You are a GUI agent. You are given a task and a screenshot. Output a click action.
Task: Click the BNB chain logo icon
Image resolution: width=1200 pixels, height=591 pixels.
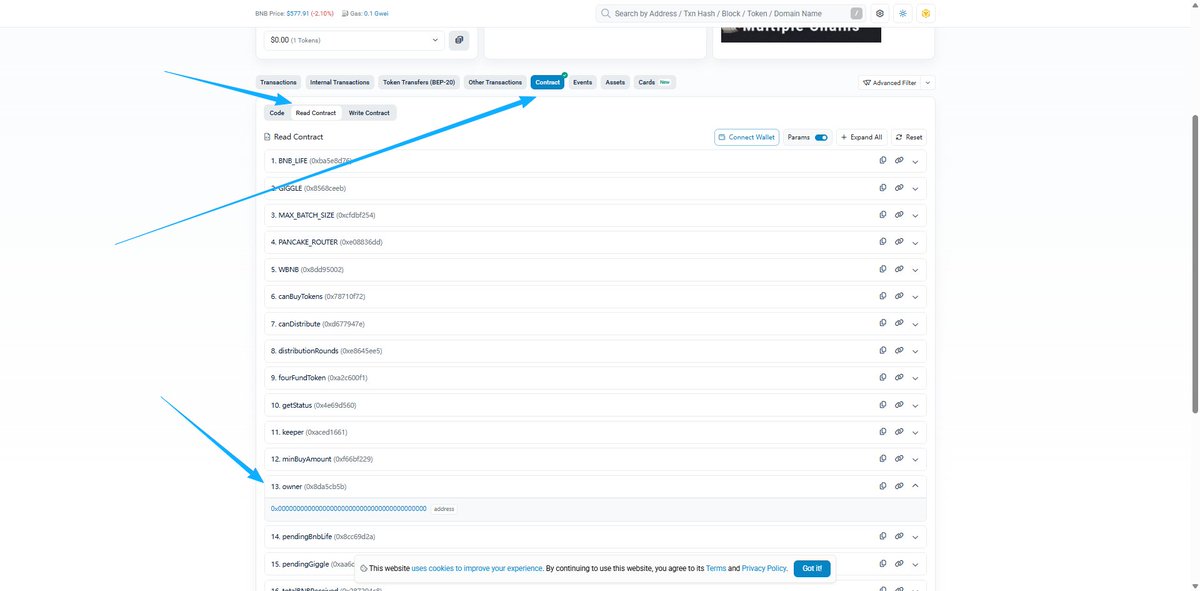click(x=926, y=14)
